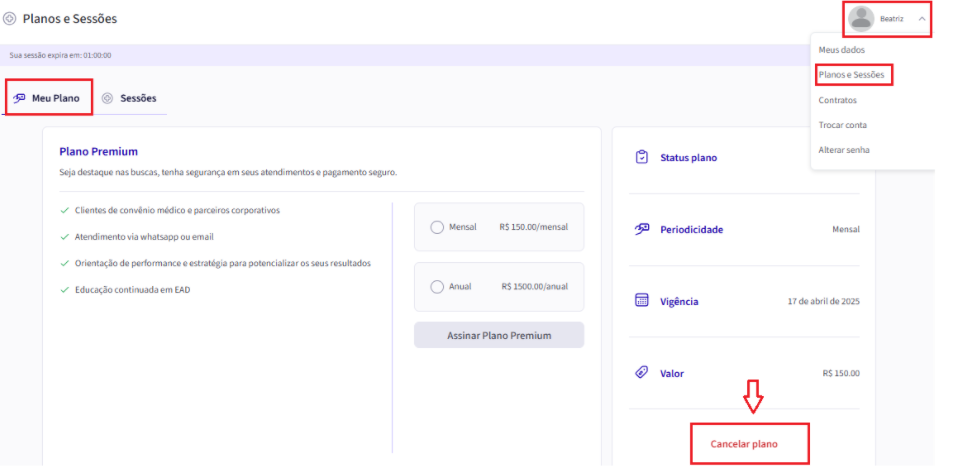Viewport: 965px width, 475px height.
Task: Click Beatriz's user avatar icon
Action: point(860,19)
